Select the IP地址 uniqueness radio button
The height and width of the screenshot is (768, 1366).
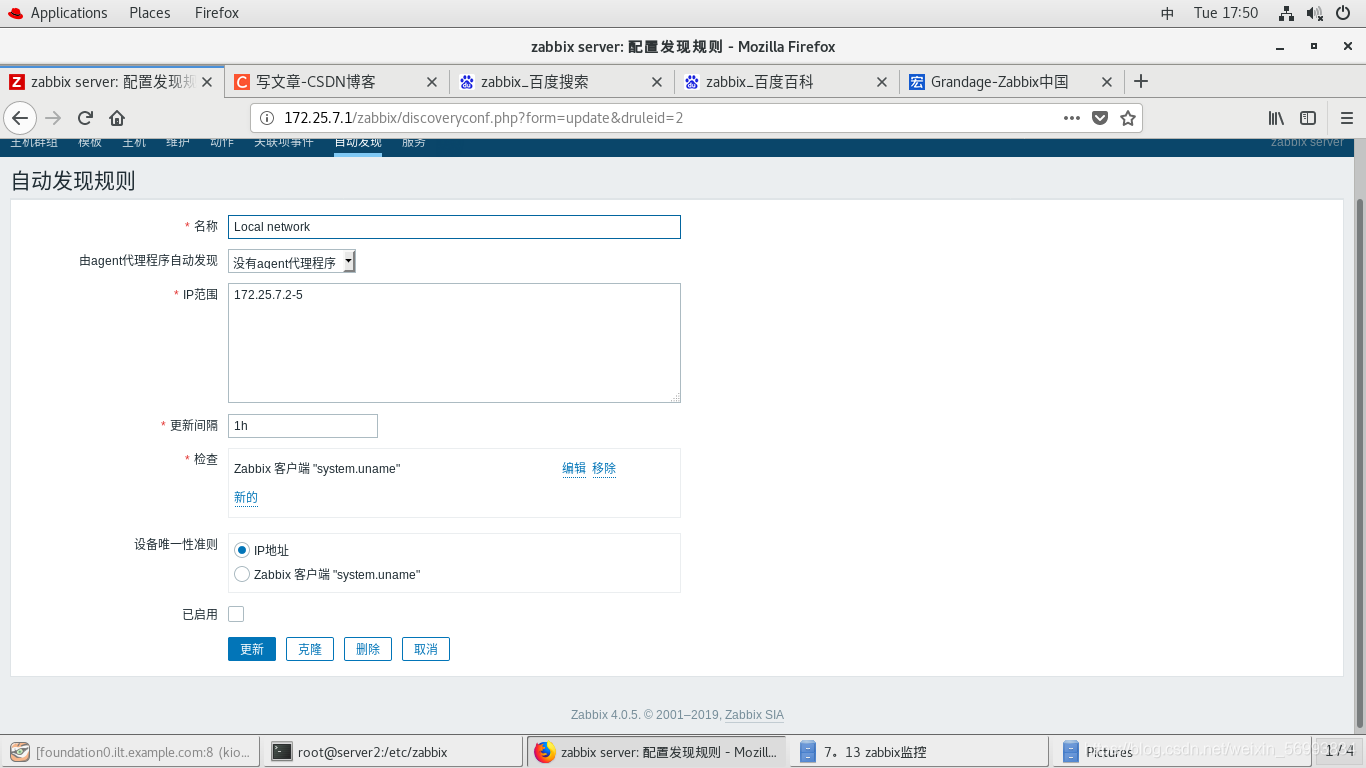pyautogui.click(x=241, y=550)
